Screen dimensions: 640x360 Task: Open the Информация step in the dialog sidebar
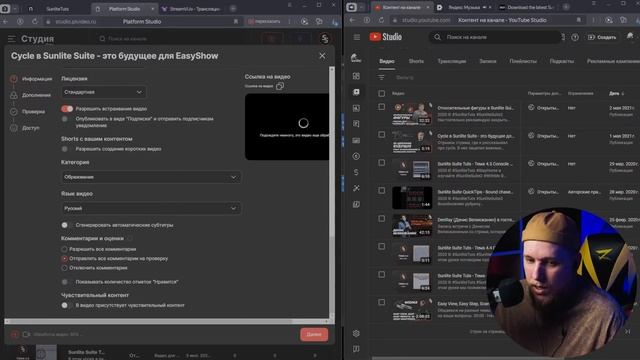pos(31,79)
